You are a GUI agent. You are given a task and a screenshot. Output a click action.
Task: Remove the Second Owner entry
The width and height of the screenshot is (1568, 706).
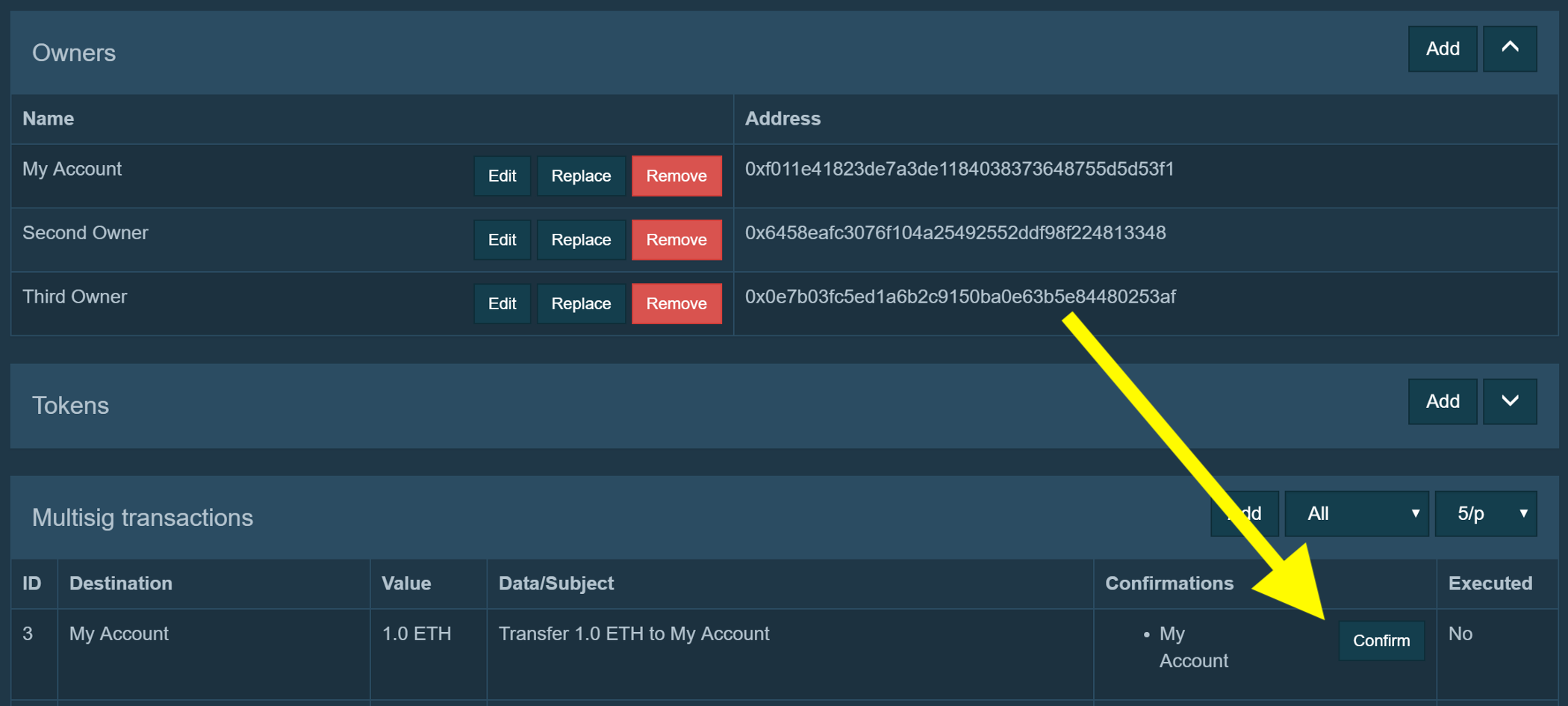point(676,240)
